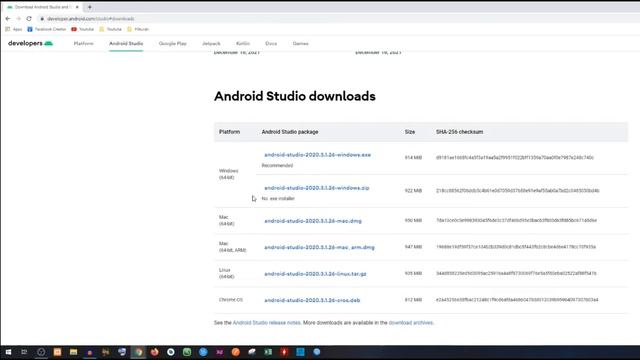
Task: Download android-studio-2020.3.1.26-windows.zip
Action: click(x=317, y=188)
